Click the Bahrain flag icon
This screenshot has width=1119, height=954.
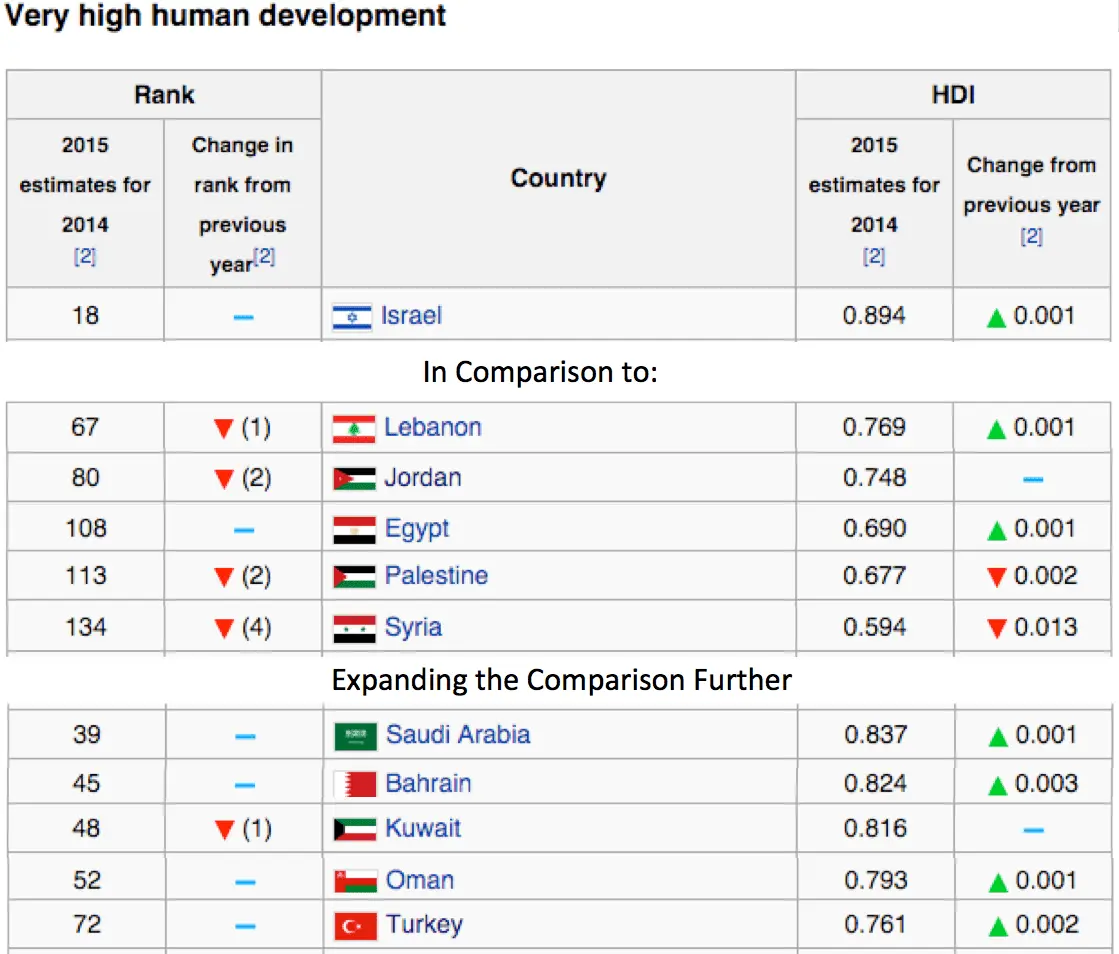click(355, 785)
